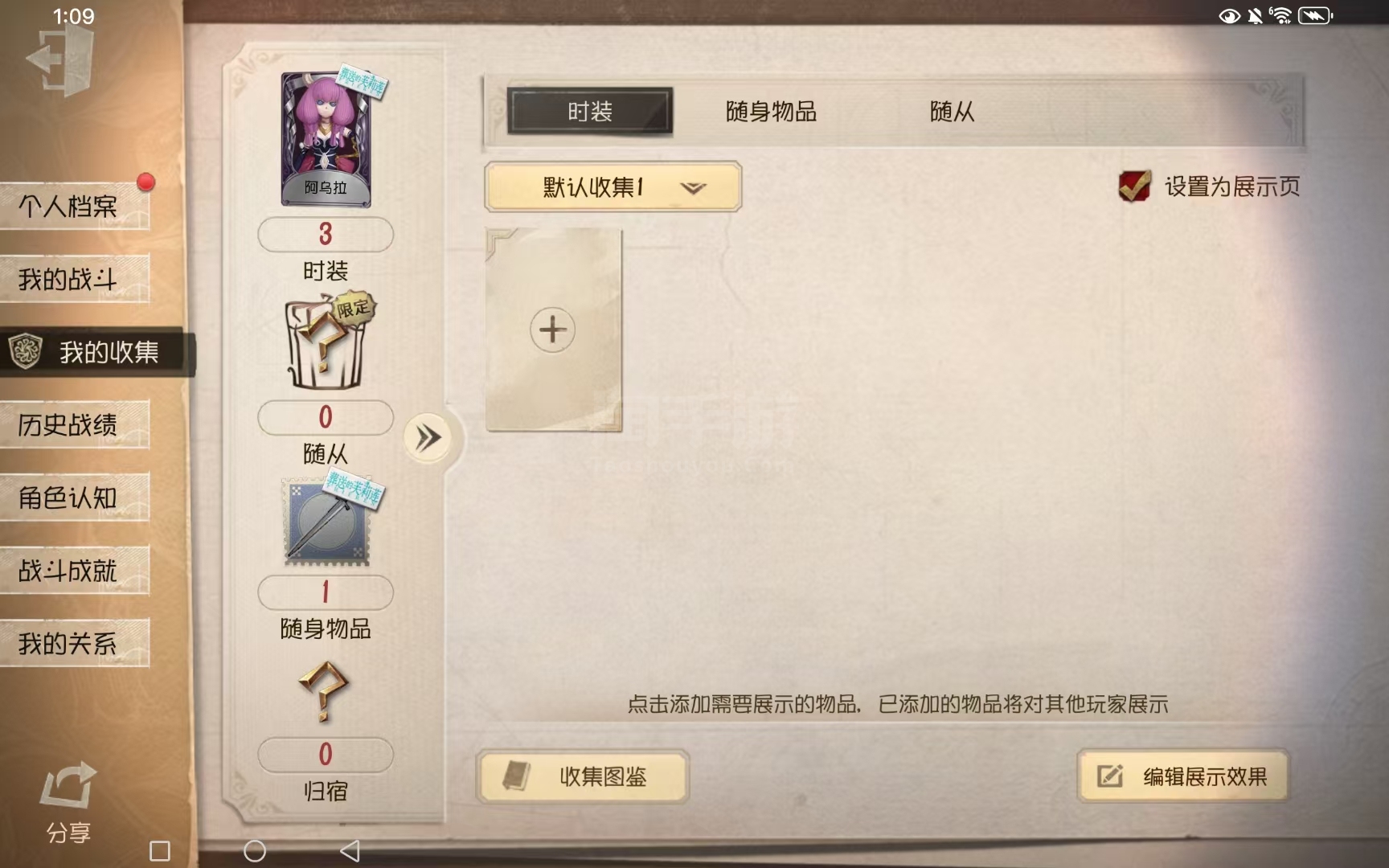The height and width of the screenshot is (868, 1389).
Task: Select the 阿乌拉 character costume card
Action: [326, 140]
